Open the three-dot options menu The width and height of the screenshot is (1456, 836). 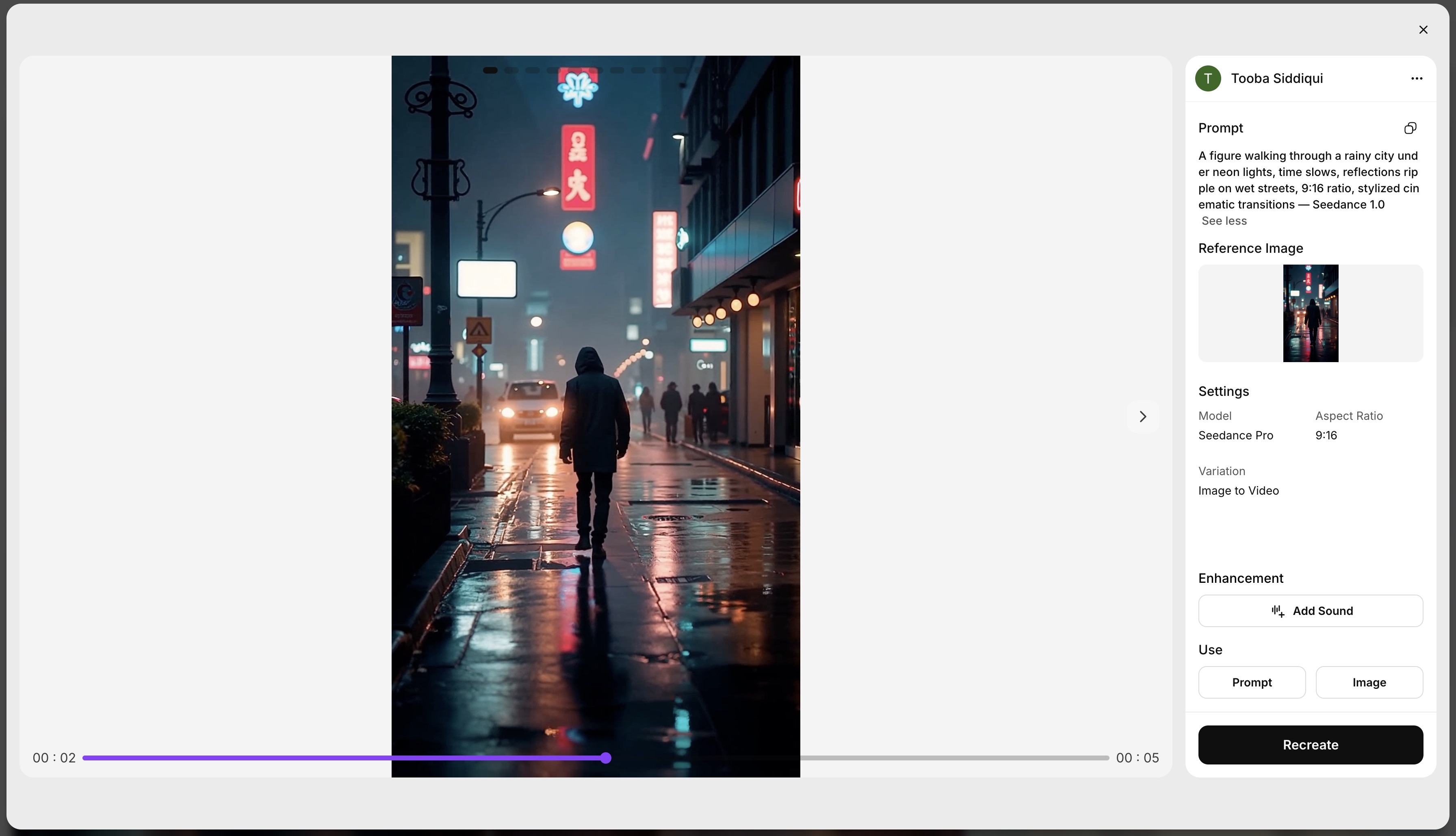(1417, 79)
